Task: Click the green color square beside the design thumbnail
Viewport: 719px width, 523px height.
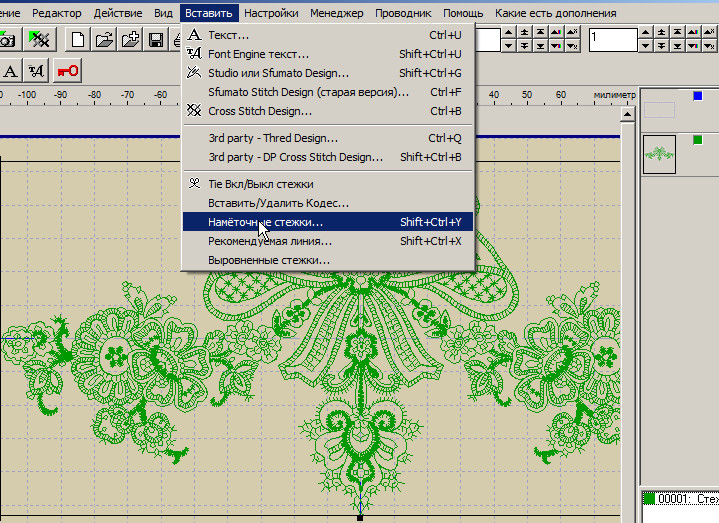Action: coord(698,140)
